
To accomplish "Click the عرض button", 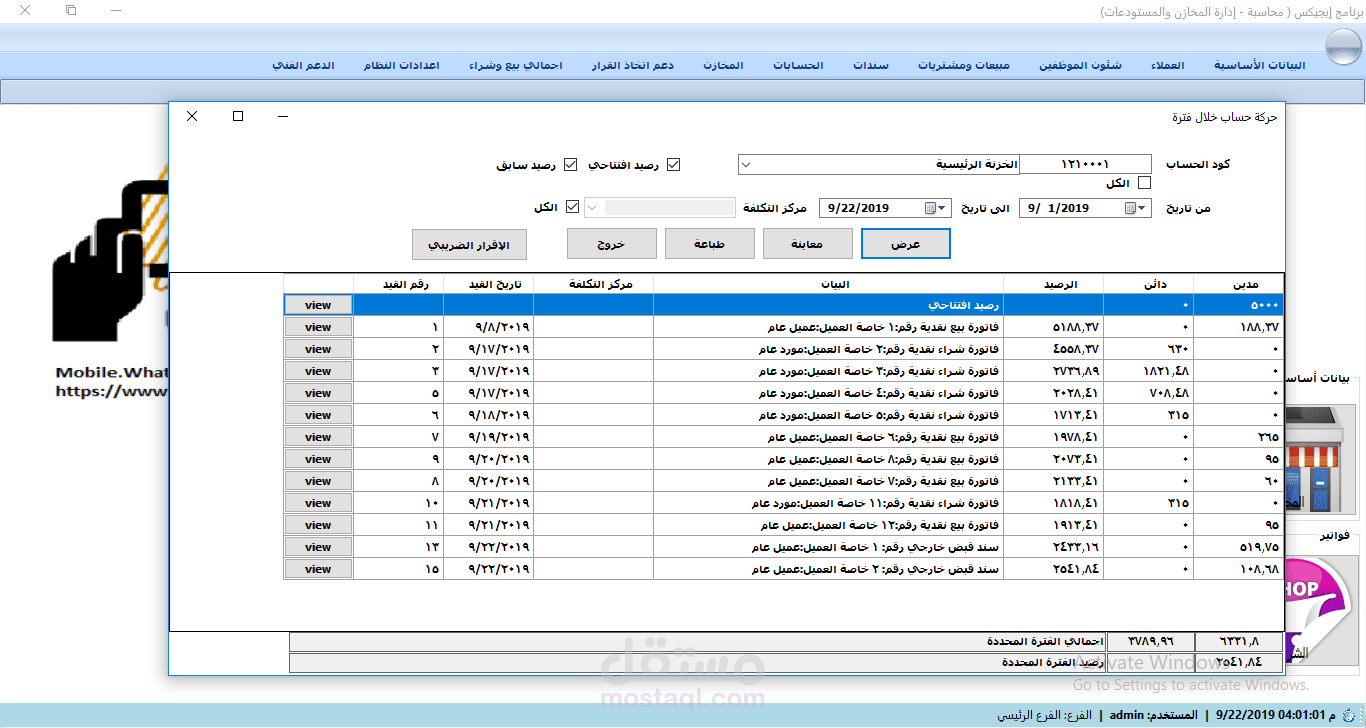I will point(906,244).
